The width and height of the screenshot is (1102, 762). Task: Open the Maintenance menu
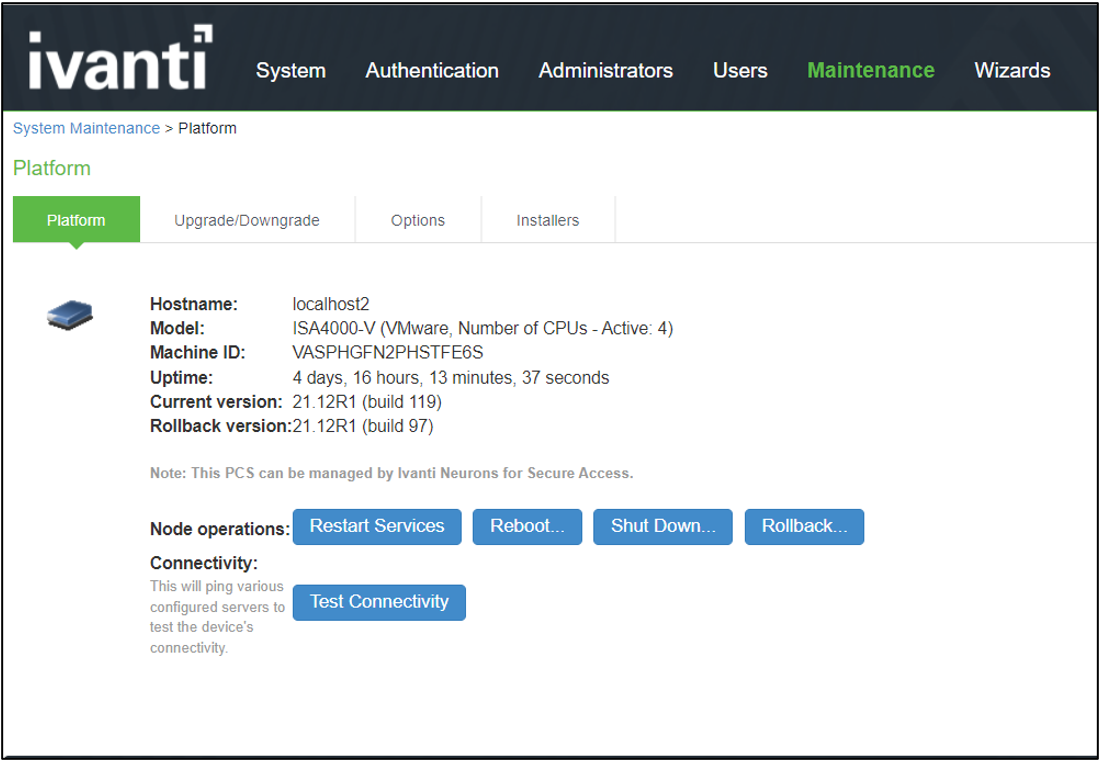(870, 71)
